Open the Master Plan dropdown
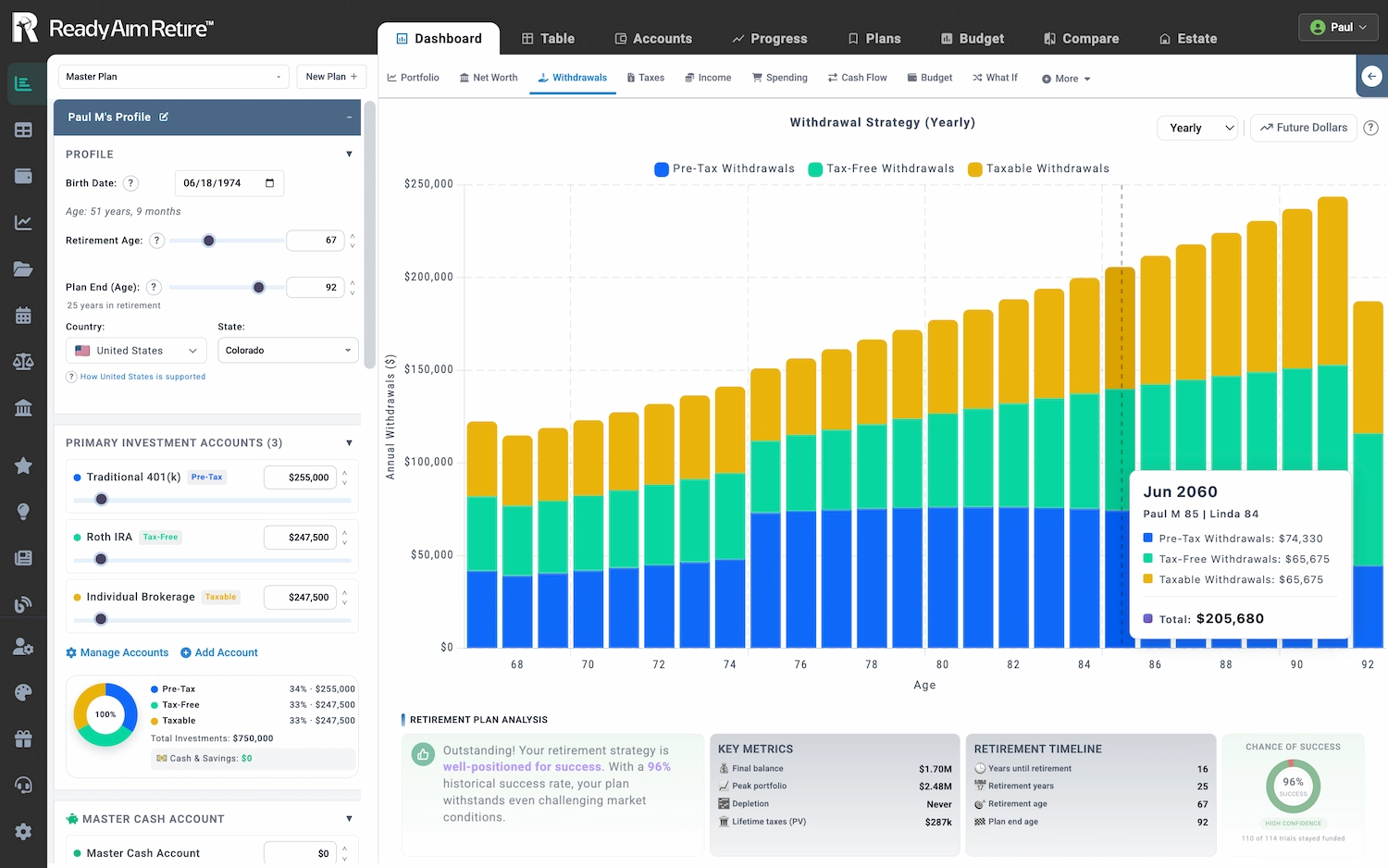 (x=173, y=77)
